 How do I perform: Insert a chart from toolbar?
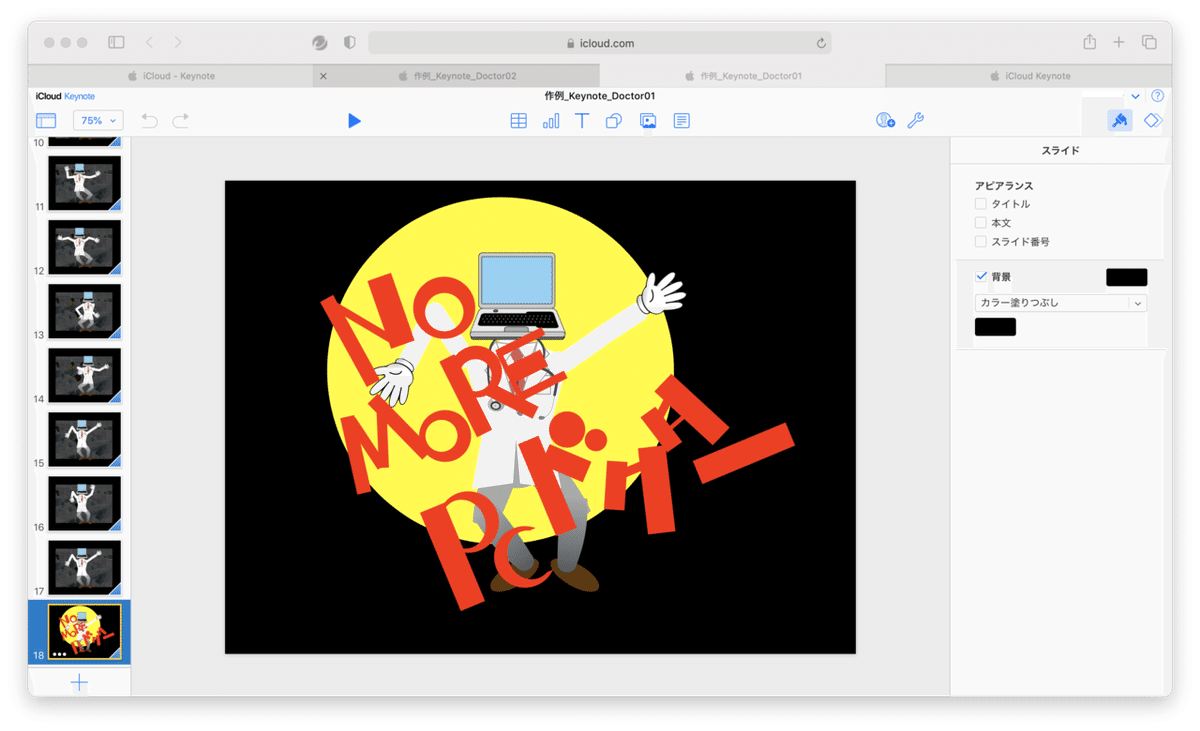[x=551, y=120]
